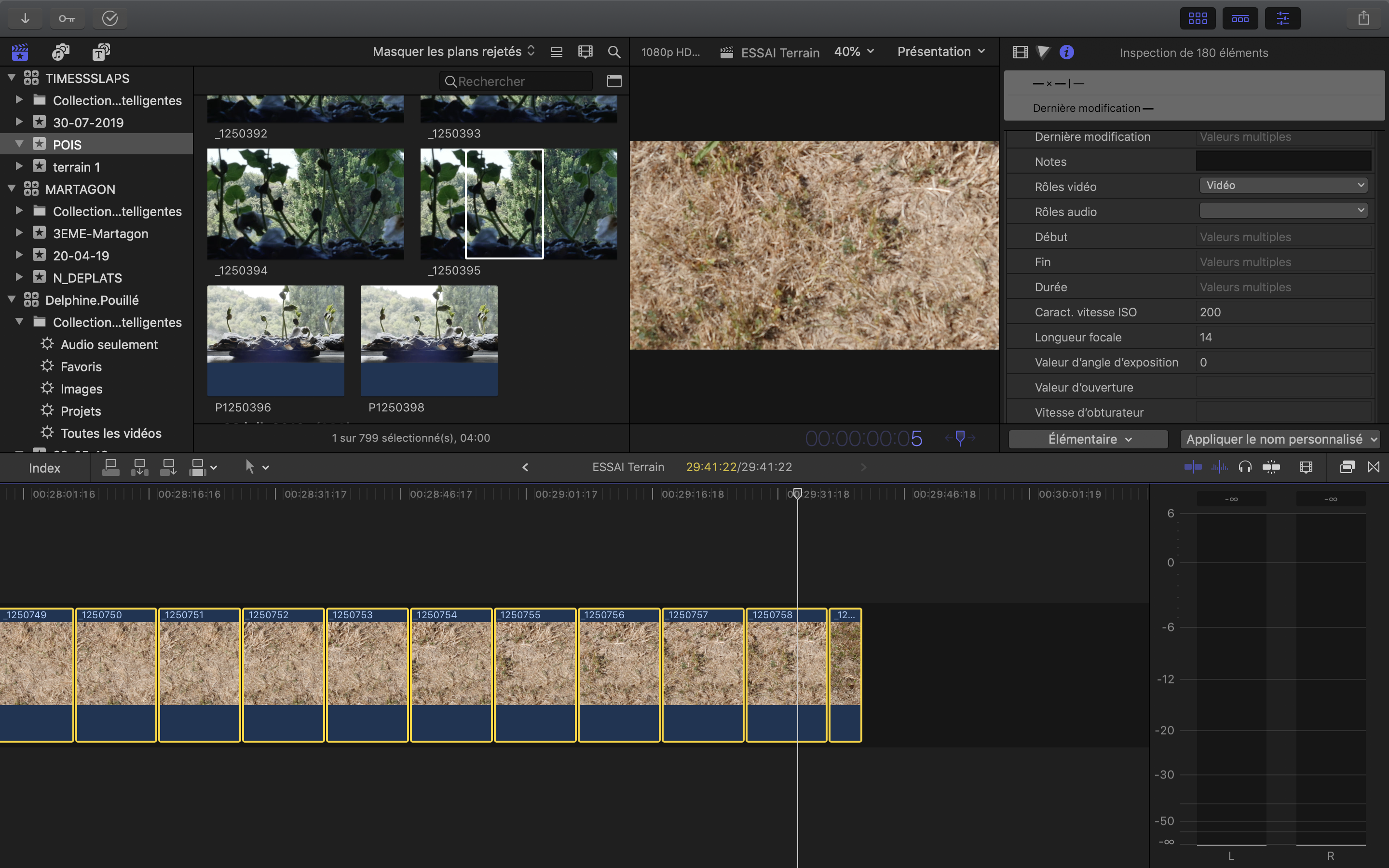The height and width of the screenshot is (868, 1389).
Task: Open the Rôles vidéo dropdown
Action: point(1283,186)
